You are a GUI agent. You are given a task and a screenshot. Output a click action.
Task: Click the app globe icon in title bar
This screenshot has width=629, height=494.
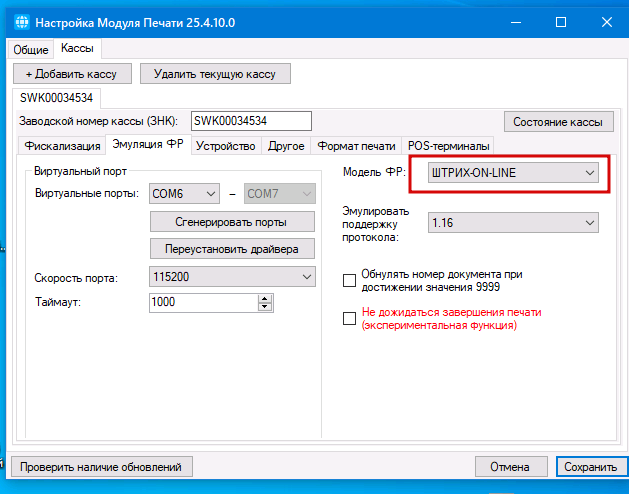coord(21,22)
